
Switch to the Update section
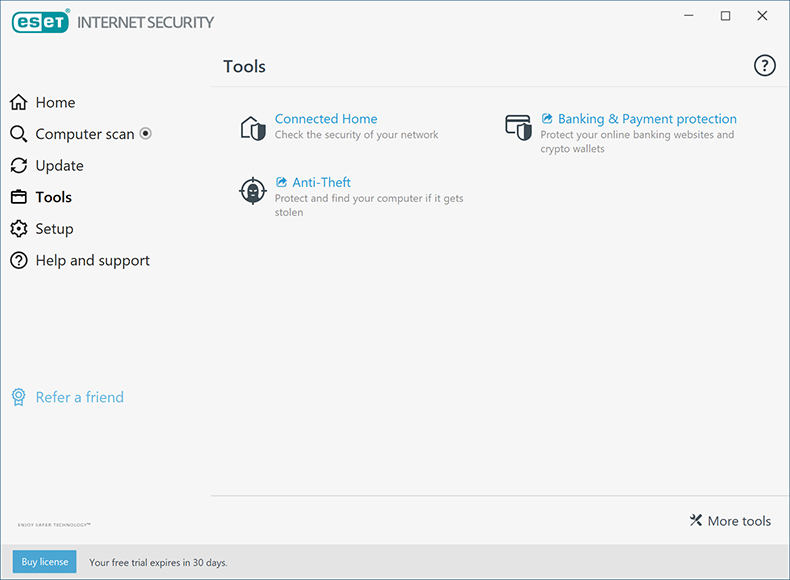59,165
